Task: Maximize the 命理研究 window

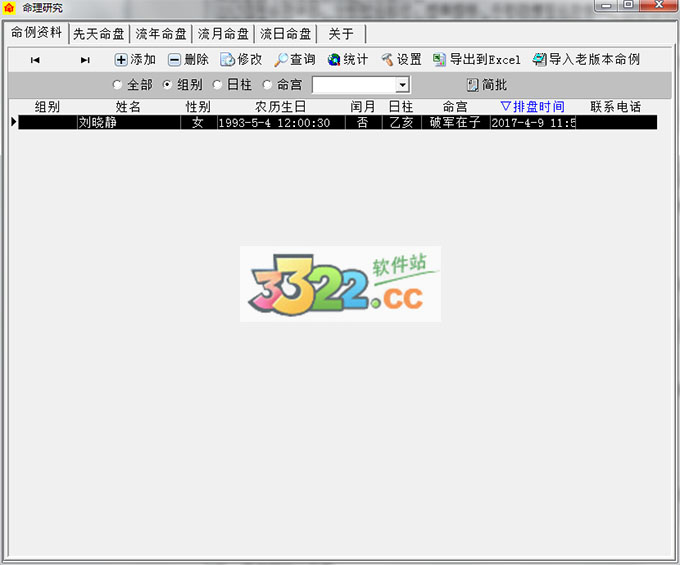Action: point(628,5)
